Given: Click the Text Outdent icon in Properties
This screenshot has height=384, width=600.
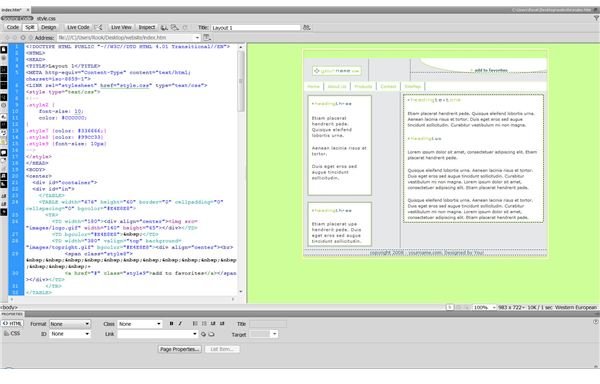Looking at the screenshot, I should pos(213,324).
